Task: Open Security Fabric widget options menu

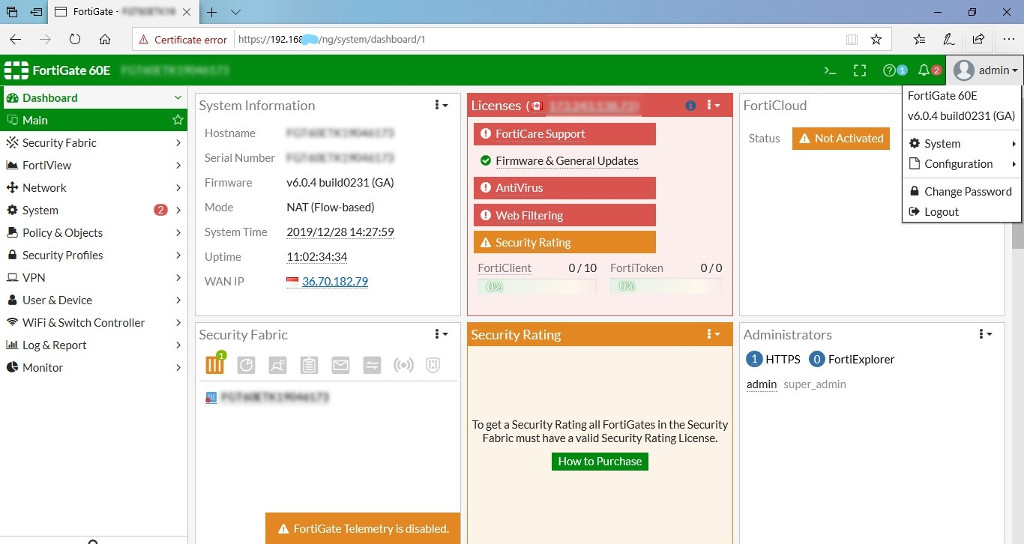Action: (x=441, y=334)
